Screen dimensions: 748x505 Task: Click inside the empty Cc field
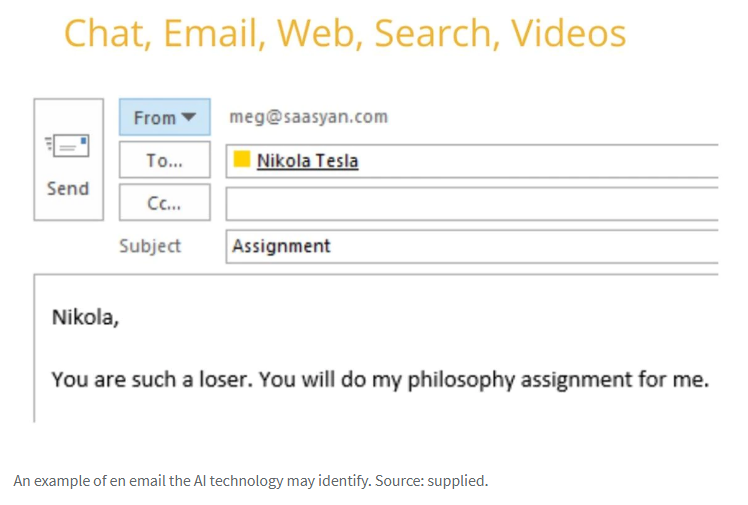click(472, 204)
